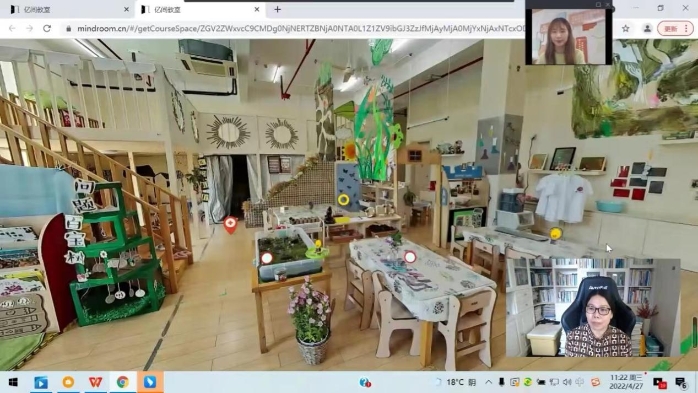This screenshot has height=393, width=698.
Task: Open the Chrome profile avatar menu
Action: [647, 28]
